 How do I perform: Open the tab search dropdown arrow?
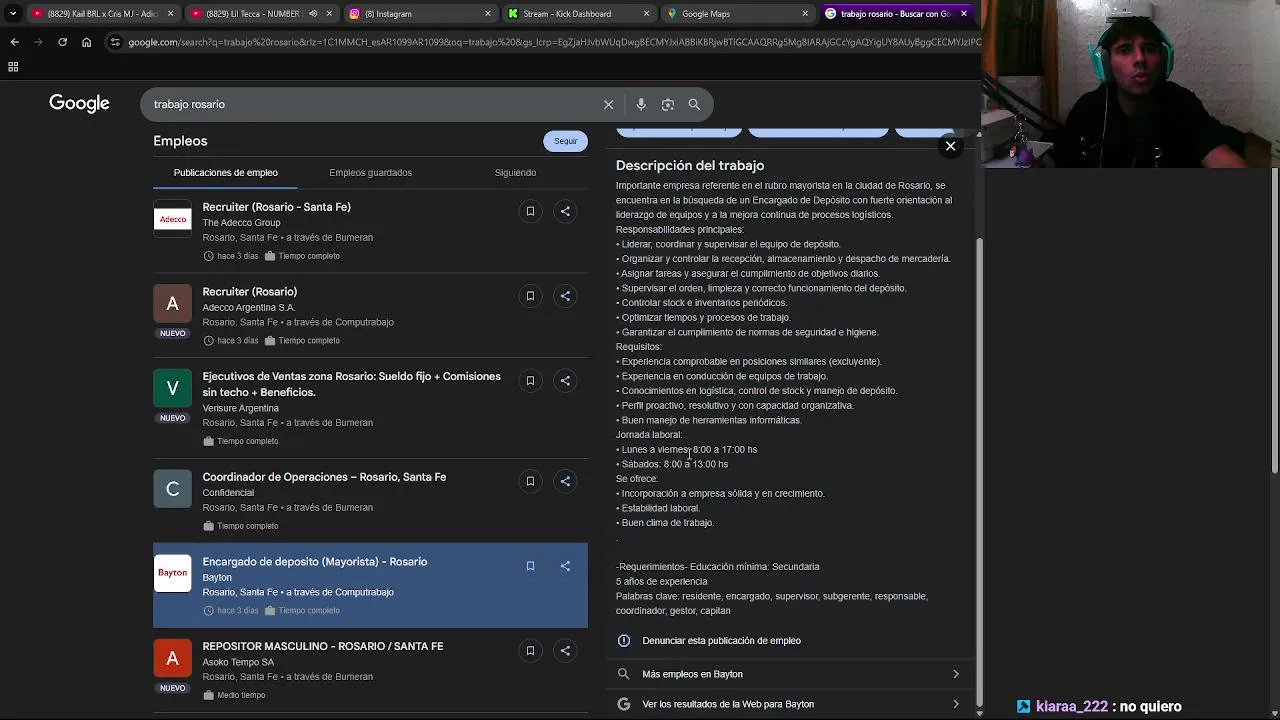pos(12,14)
